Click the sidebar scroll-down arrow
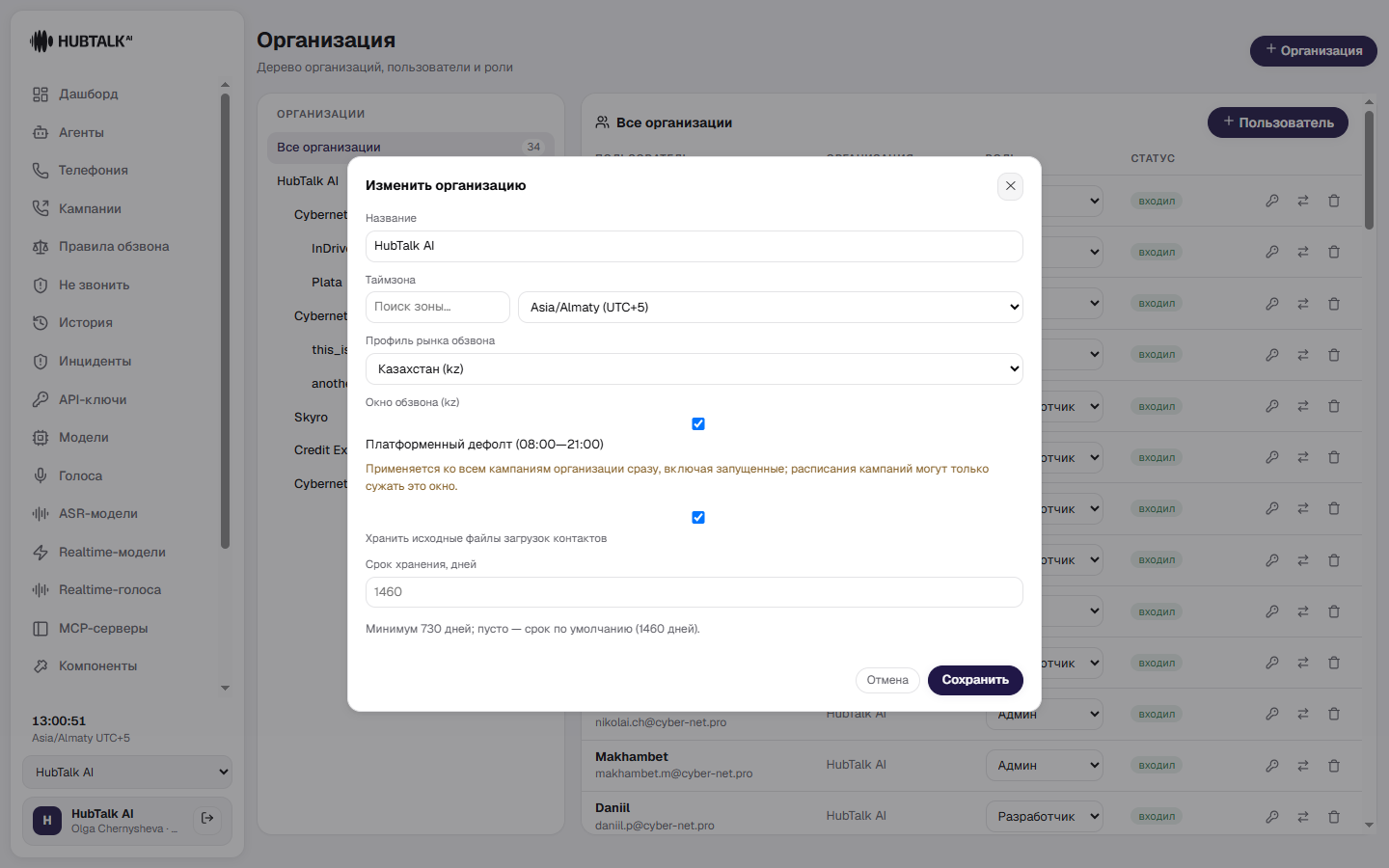Viewport: 1389px width, 868px height. 225,689
